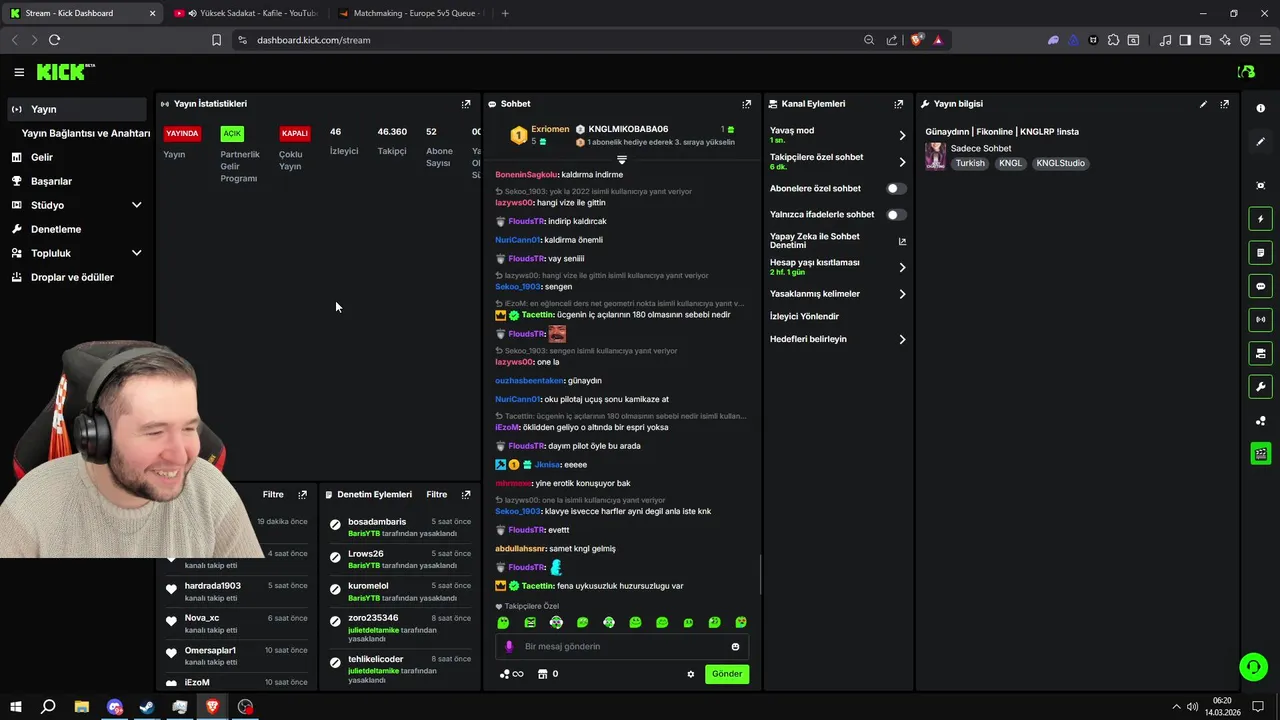Toggle Abonelere özel sohbet switch

pos(896,188)
